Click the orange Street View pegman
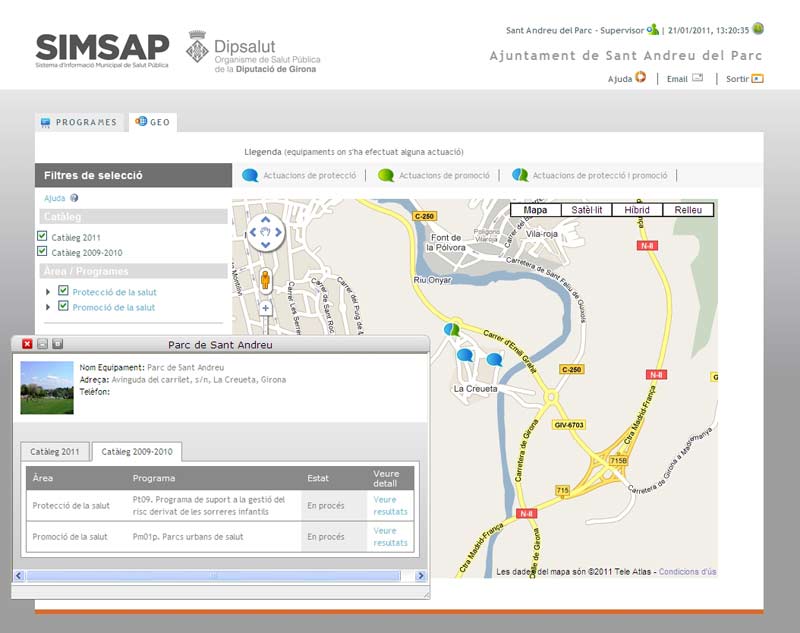 (x=266, y=279)
